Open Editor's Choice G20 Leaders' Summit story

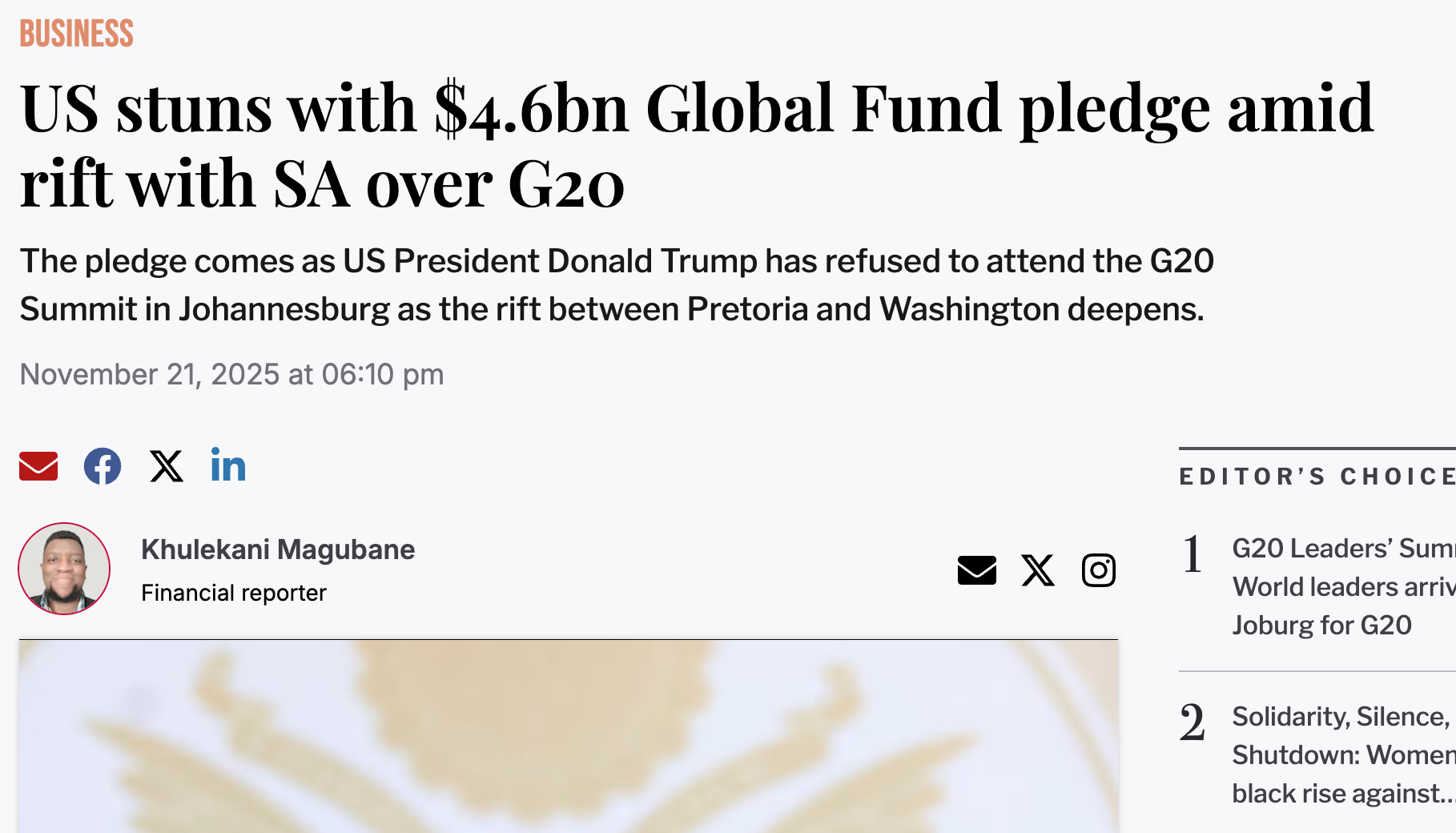tap(1342, 586)
